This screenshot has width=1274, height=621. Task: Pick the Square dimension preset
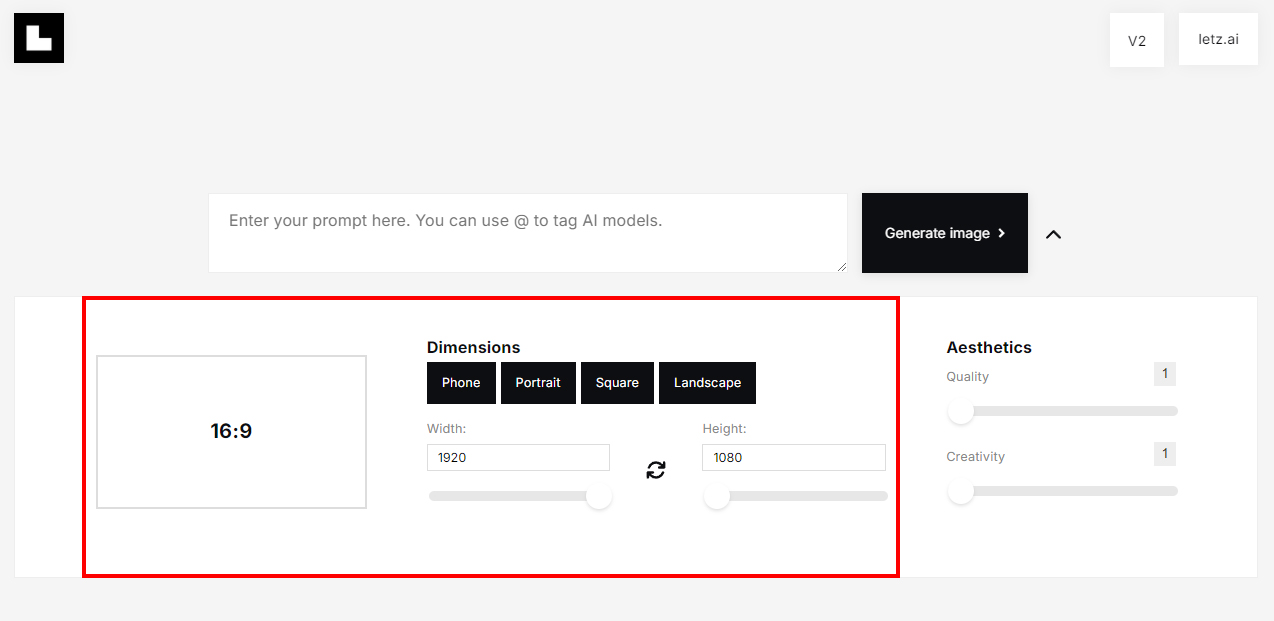(617, 383)
